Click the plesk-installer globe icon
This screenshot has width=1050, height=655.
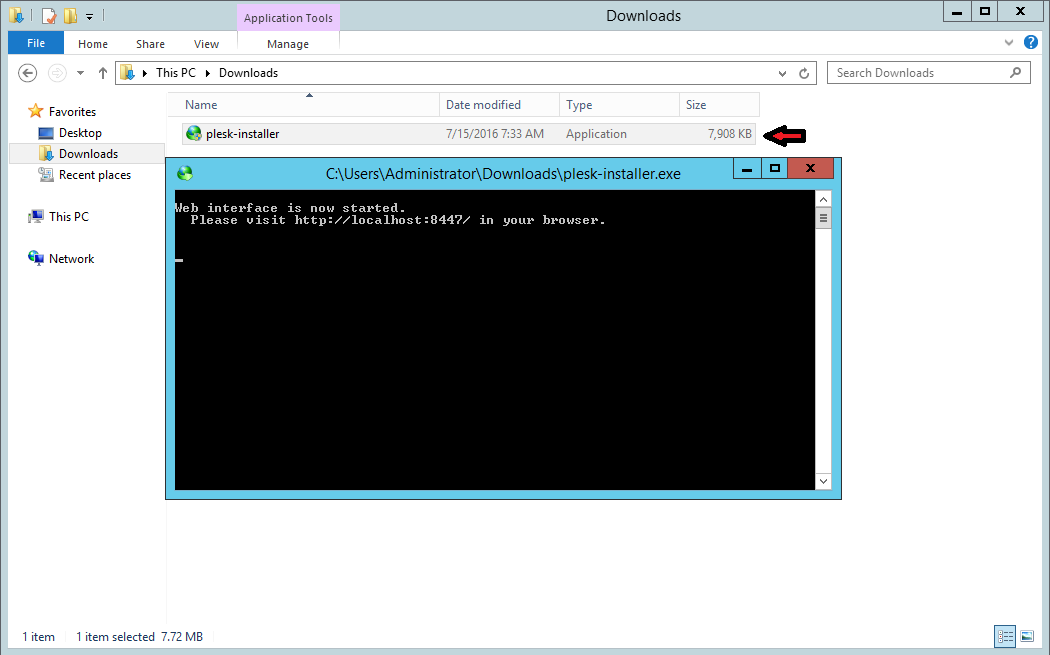(x=194, y=133)
